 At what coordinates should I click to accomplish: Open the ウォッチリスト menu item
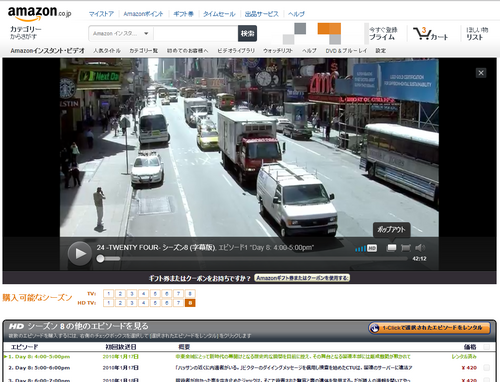pyautogui.click(x=278, y=51)
